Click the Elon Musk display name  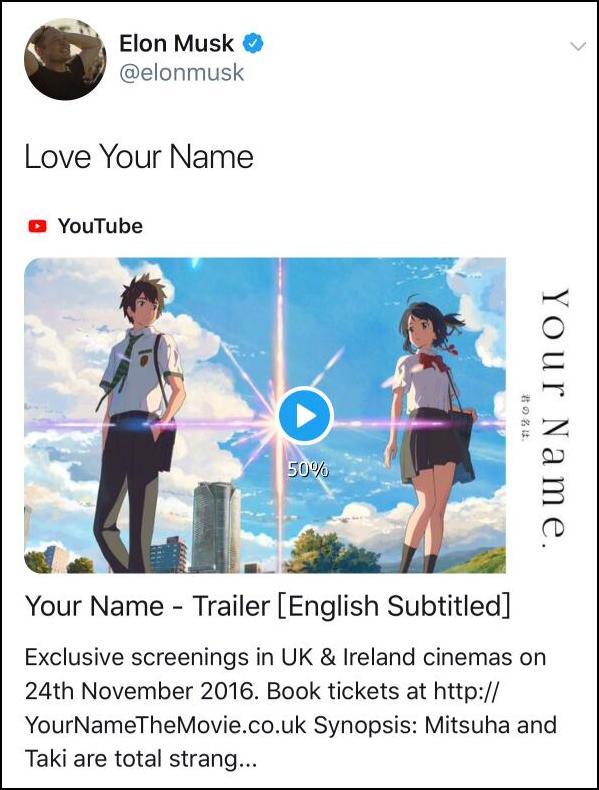coord(176,43)
